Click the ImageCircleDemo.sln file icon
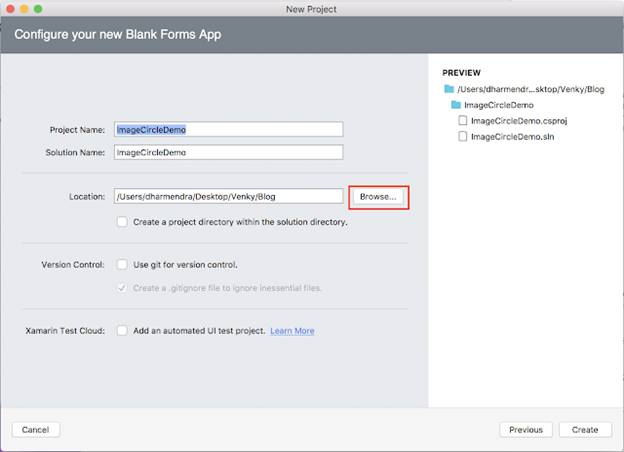Viewport: 624px width, 452px height. [462, 136]
